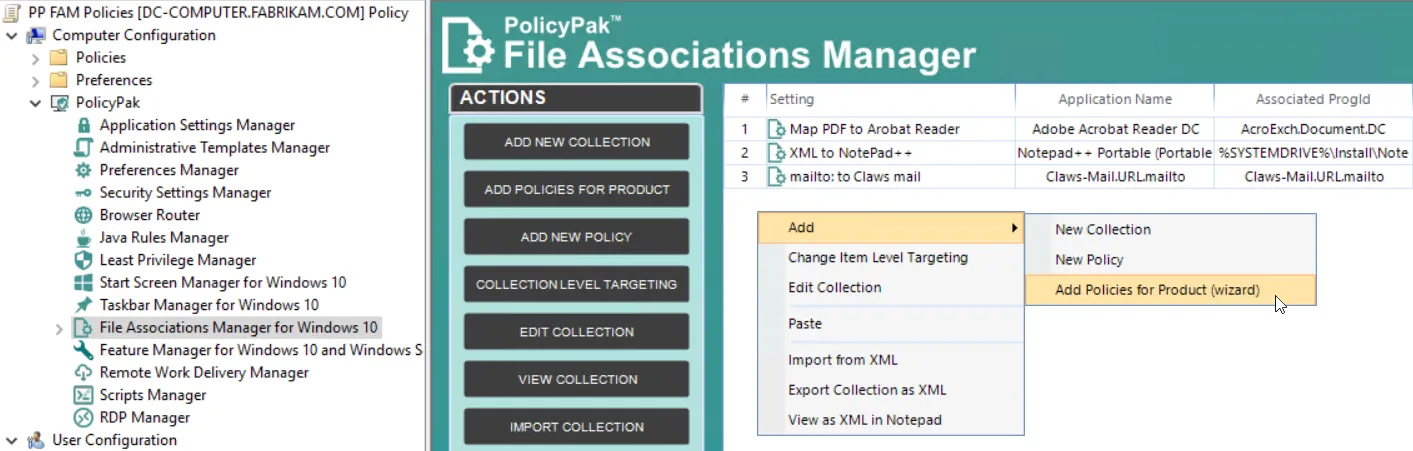Click the Taskbar Manager pin icon
Screen dimensions: 1413x451
pos(84,305)
